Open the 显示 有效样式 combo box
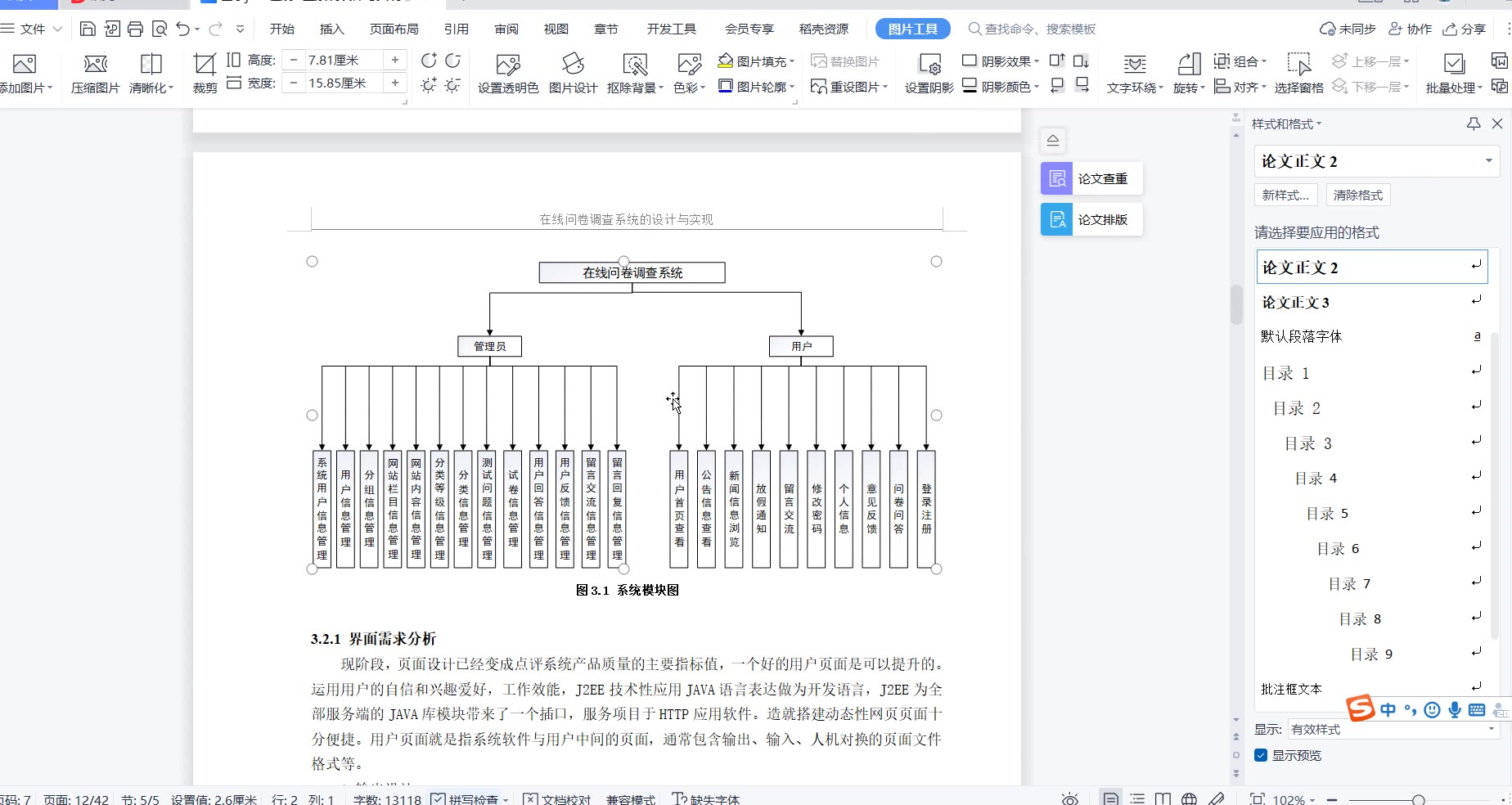The width and height of the screenshot is (1512, 805). (x=1393, y=729)
